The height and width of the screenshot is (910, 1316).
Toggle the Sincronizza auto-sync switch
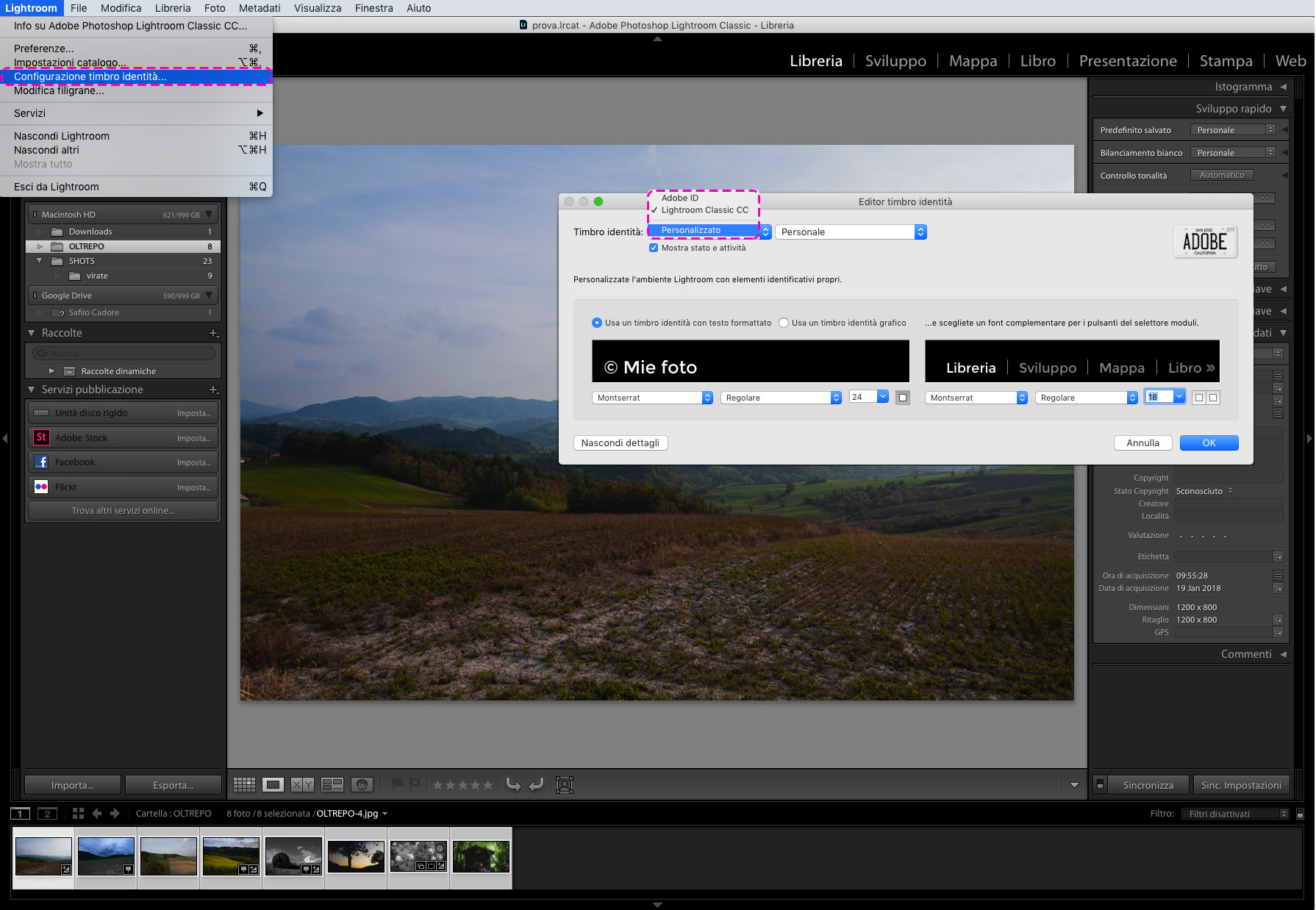[x=1100, y=785]
